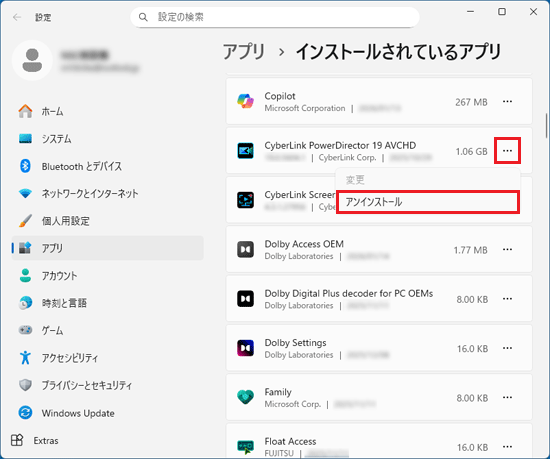This screenshot has height=459, width=550.
Task: Maximize the 設定 window
Action: click(502, 12)
